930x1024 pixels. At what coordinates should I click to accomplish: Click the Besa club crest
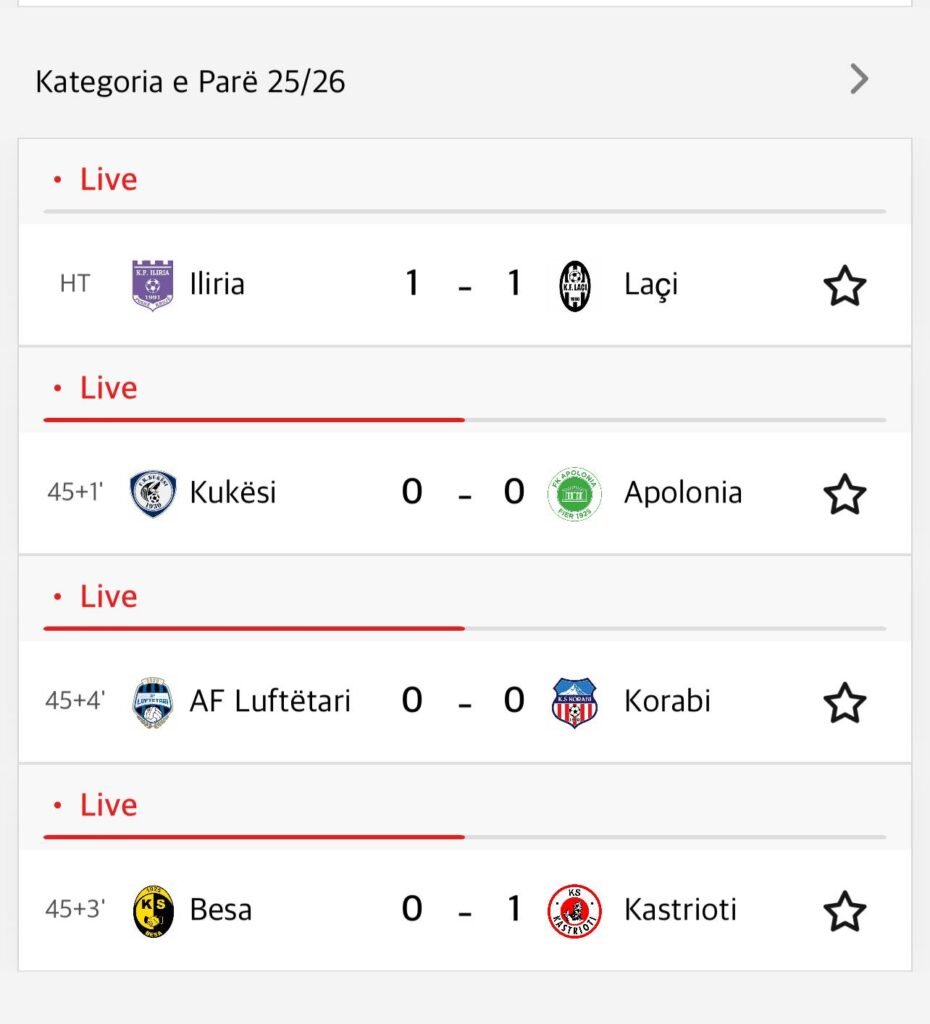coord(153,910)
